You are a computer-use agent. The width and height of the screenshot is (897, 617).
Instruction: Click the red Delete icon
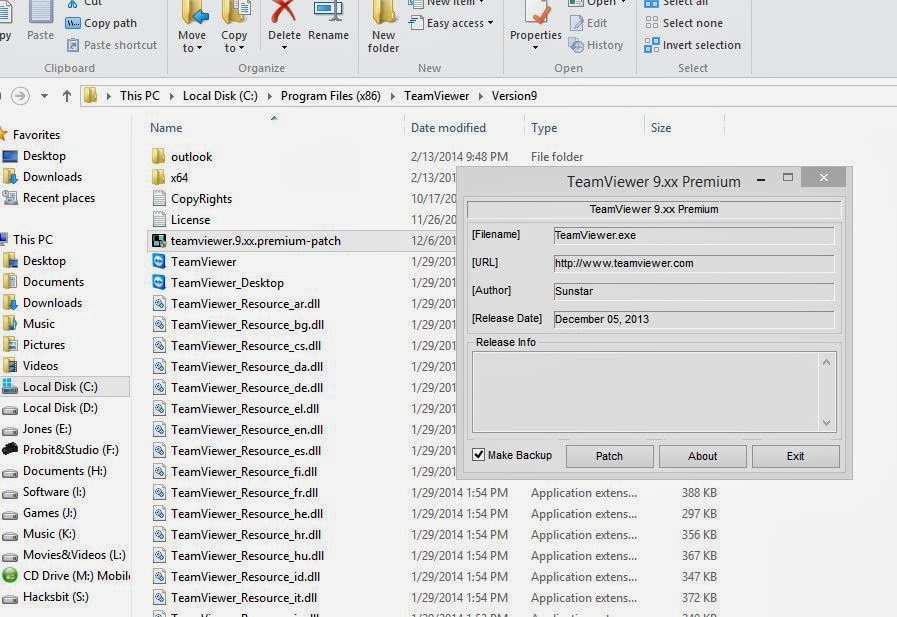pyautogui.click(x=284, y=13)
